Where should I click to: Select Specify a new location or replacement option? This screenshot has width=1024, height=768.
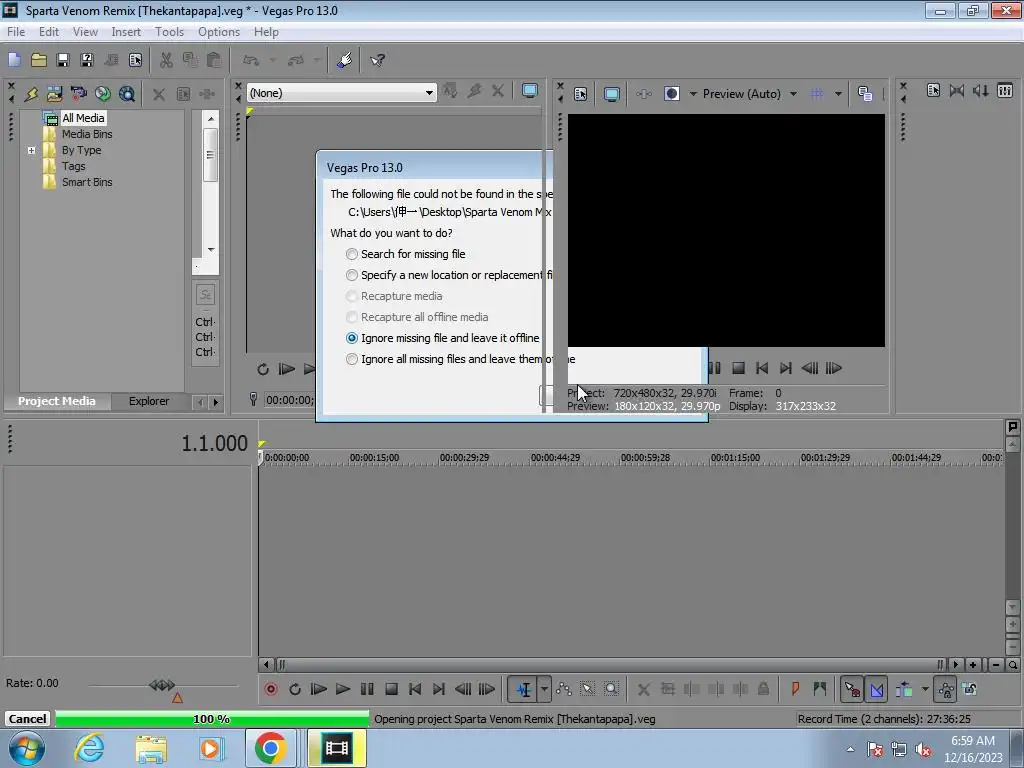pyautogui.click(x=449, y=275)
